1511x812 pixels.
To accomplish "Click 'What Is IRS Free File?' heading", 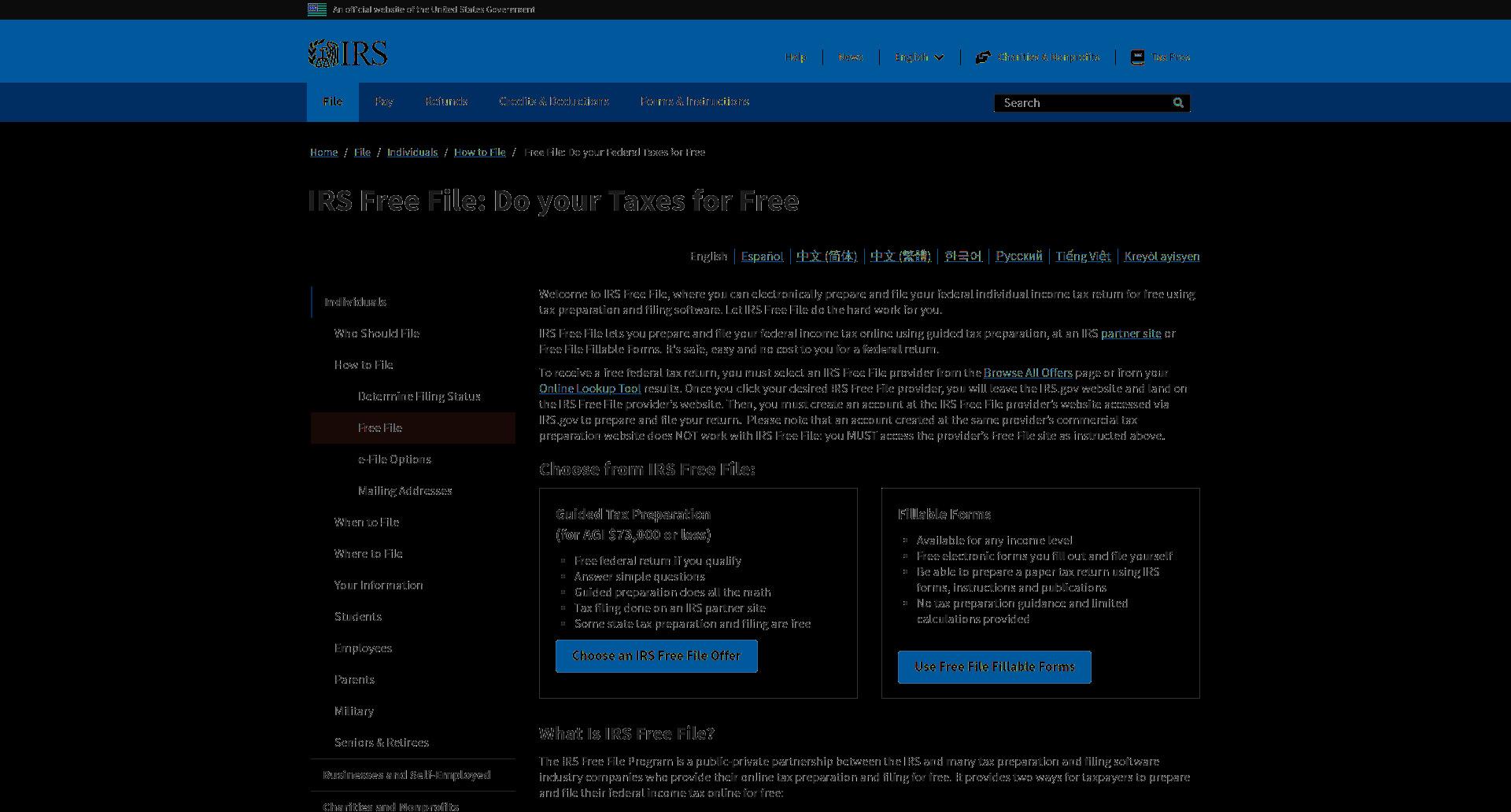I will coord(626,734).
